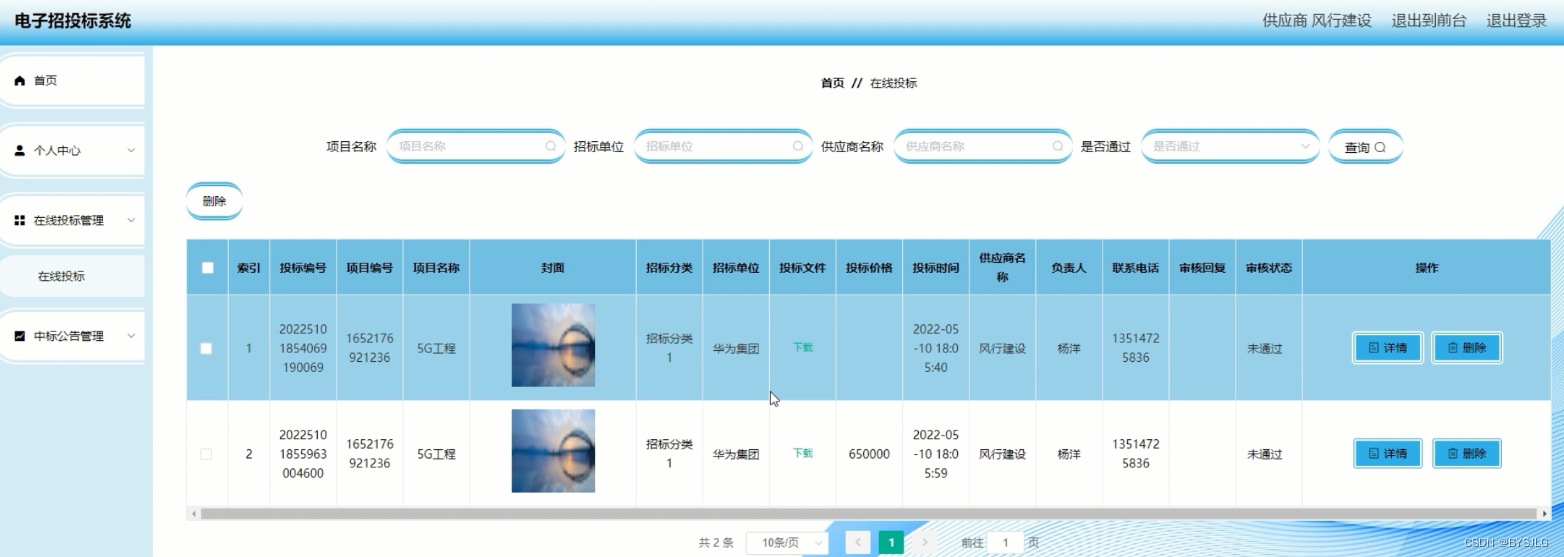Click 供应商 风行建设 in the top bar
This screenshot has width=1564, height=557.
click(1317, 20)
